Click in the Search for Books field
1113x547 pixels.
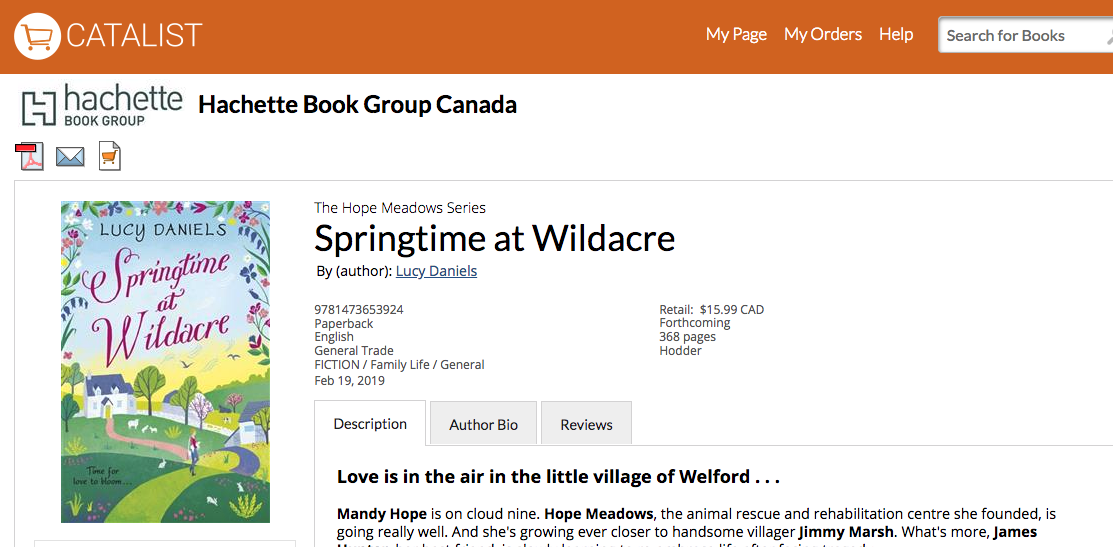tap(1026, 35)
